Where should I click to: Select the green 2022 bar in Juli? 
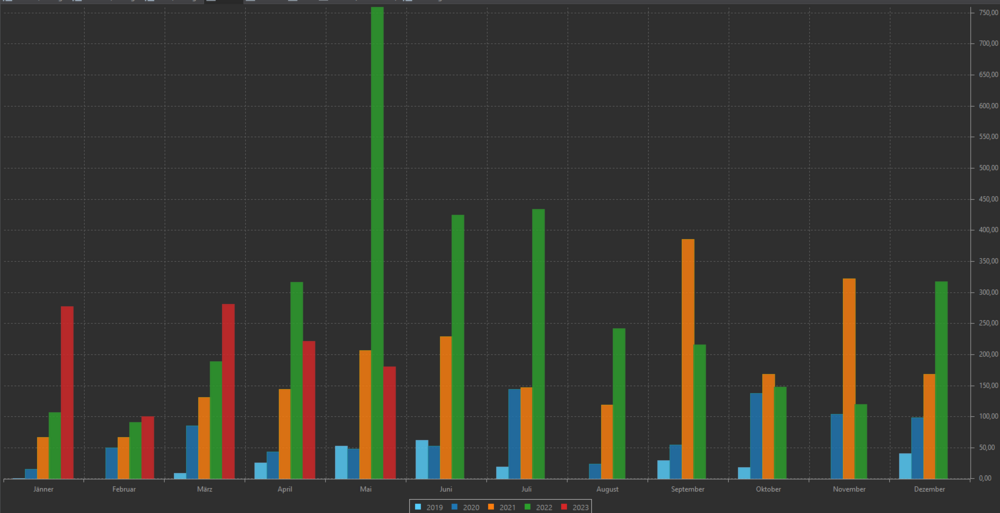[x=539, y=344]
